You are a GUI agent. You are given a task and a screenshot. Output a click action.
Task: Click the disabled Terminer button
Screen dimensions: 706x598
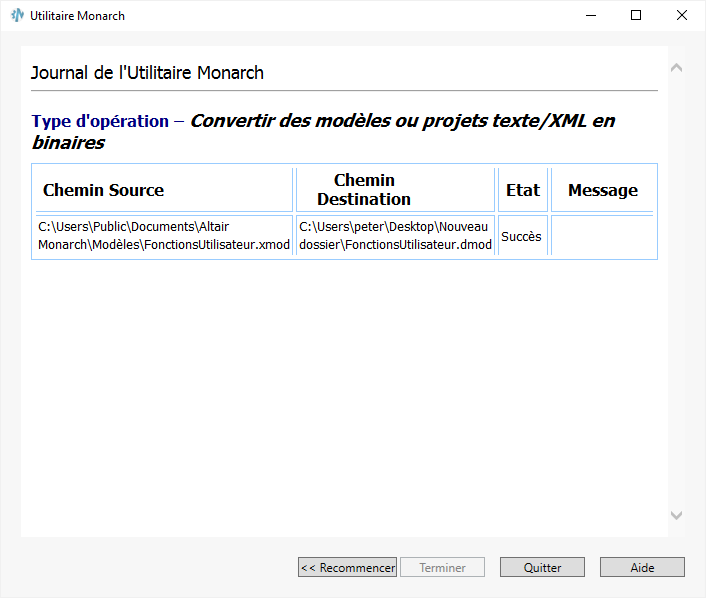[442, 567]
